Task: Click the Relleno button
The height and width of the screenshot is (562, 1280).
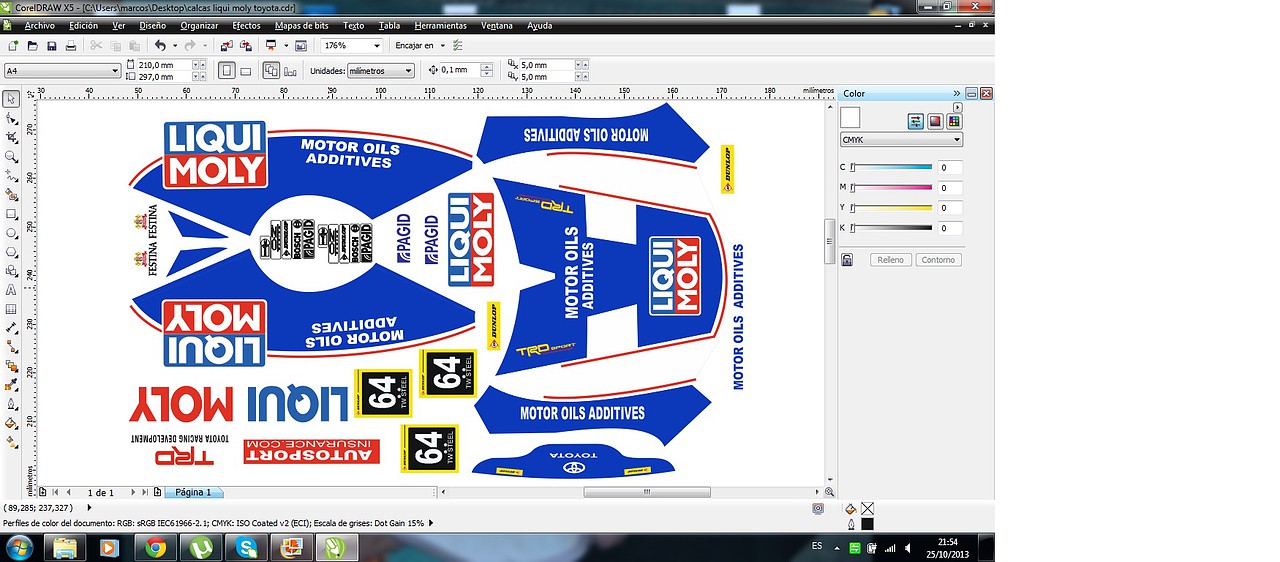Action: click(889, 260)
